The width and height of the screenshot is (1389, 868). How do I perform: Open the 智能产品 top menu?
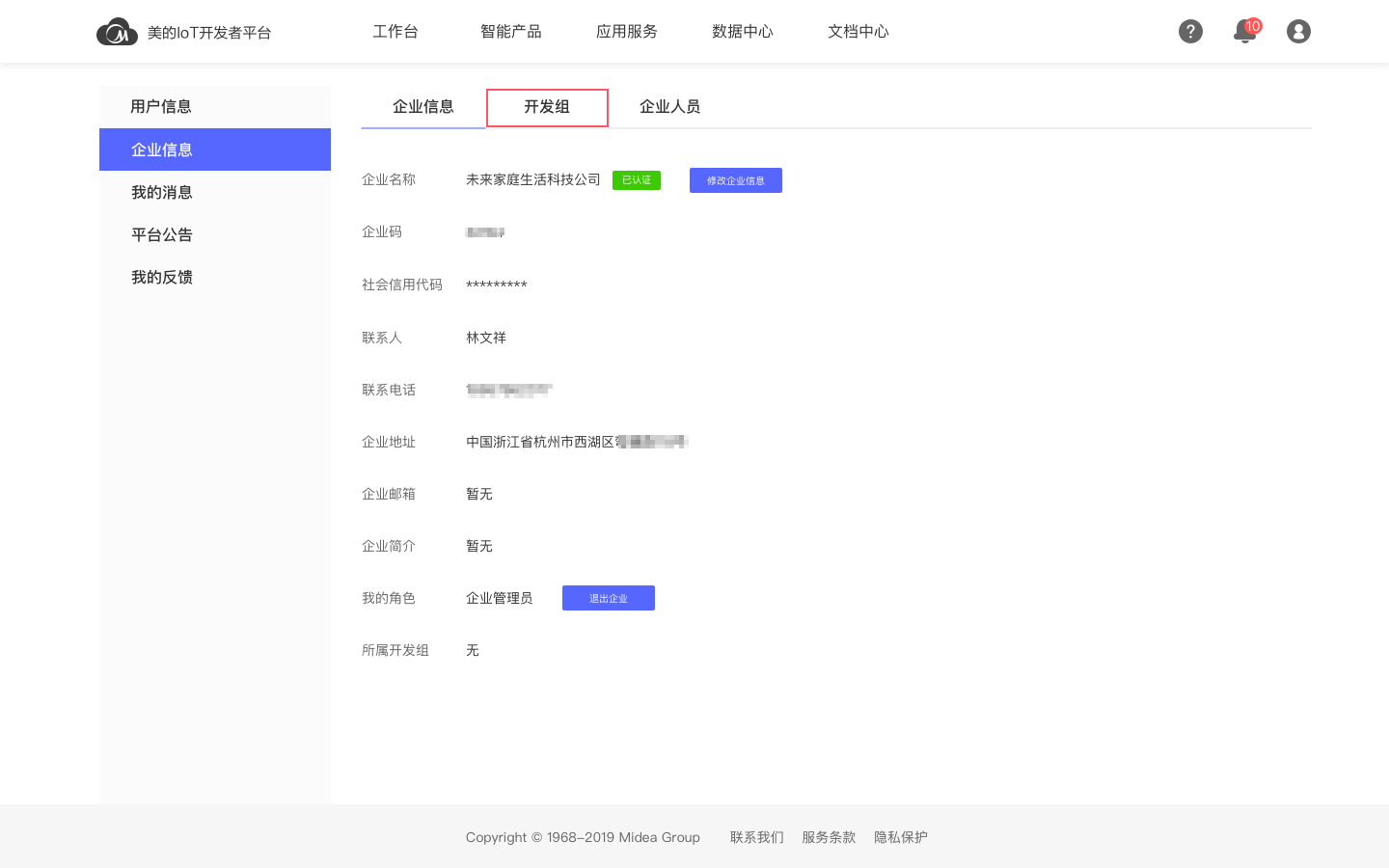511,32
